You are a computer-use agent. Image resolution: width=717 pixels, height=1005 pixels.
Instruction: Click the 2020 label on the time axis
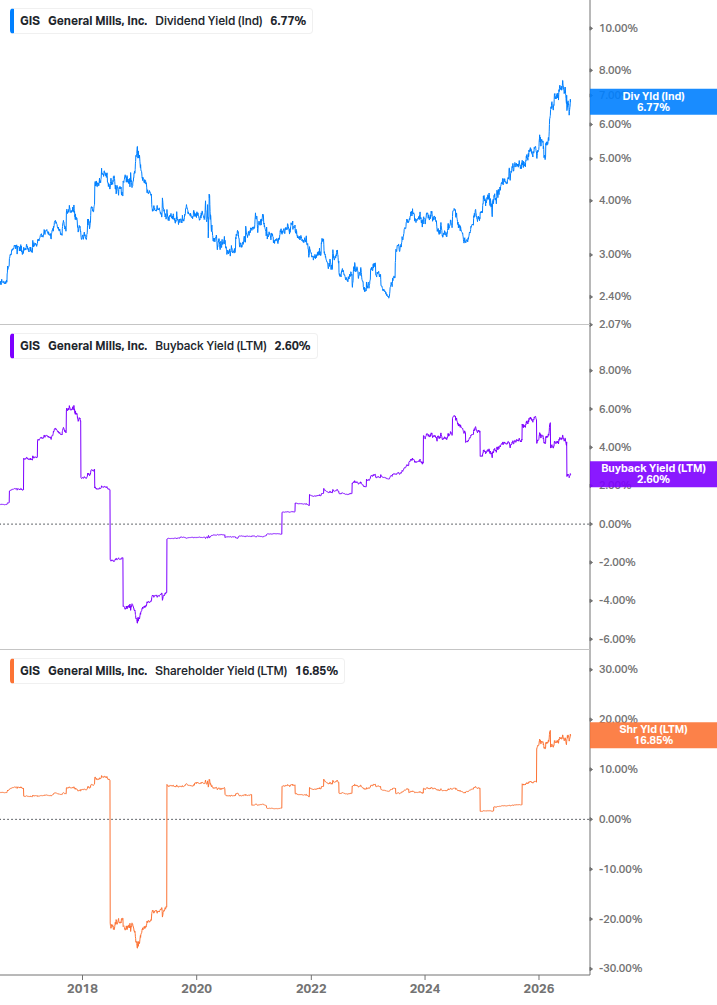pyautogui.click(x=197, y=988)
